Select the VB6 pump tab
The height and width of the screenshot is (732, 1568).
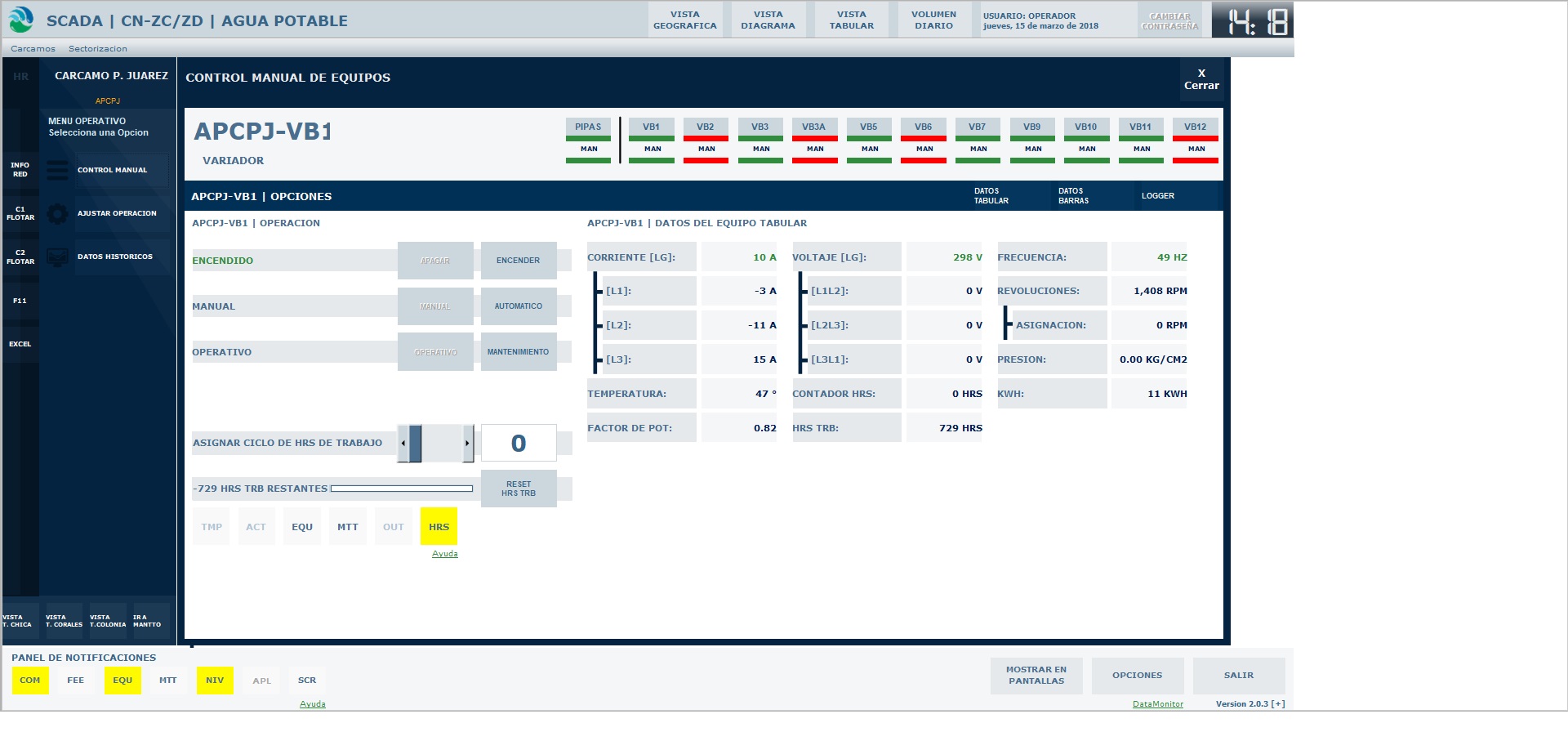tap(923, 127)
